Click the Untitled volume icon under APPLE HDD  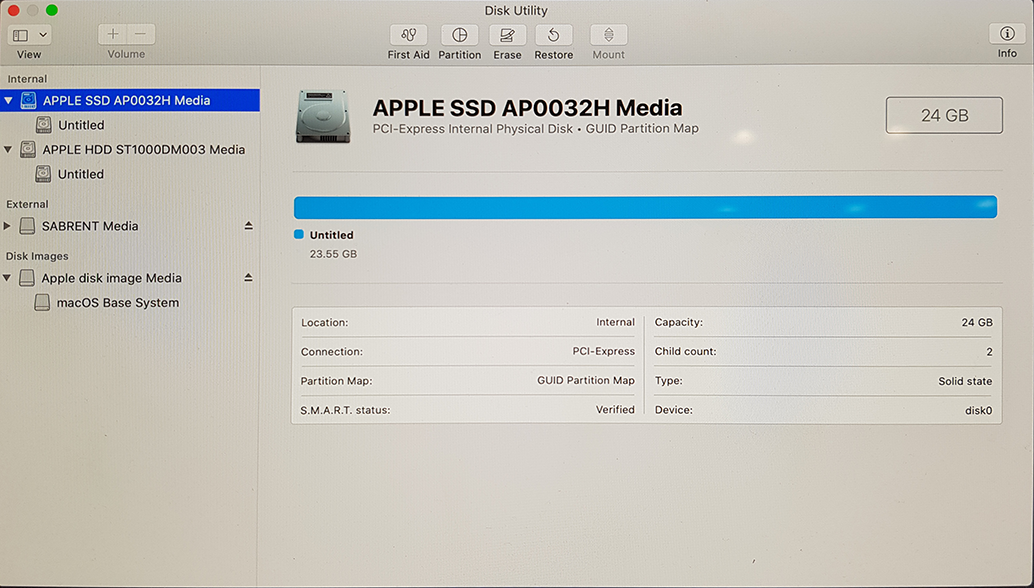(x=43, y=174)
